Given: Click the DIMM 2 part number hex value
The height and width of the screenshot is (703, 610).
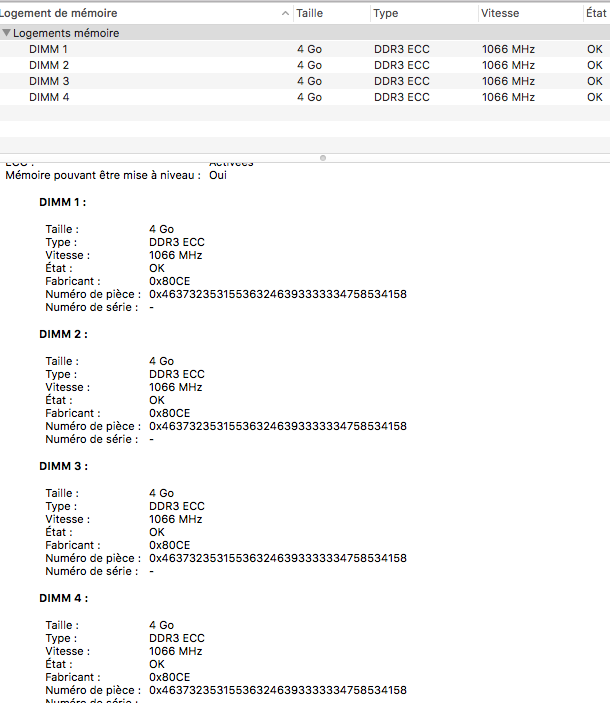Looking at the screenshot, I should click(x=278, y=426).
